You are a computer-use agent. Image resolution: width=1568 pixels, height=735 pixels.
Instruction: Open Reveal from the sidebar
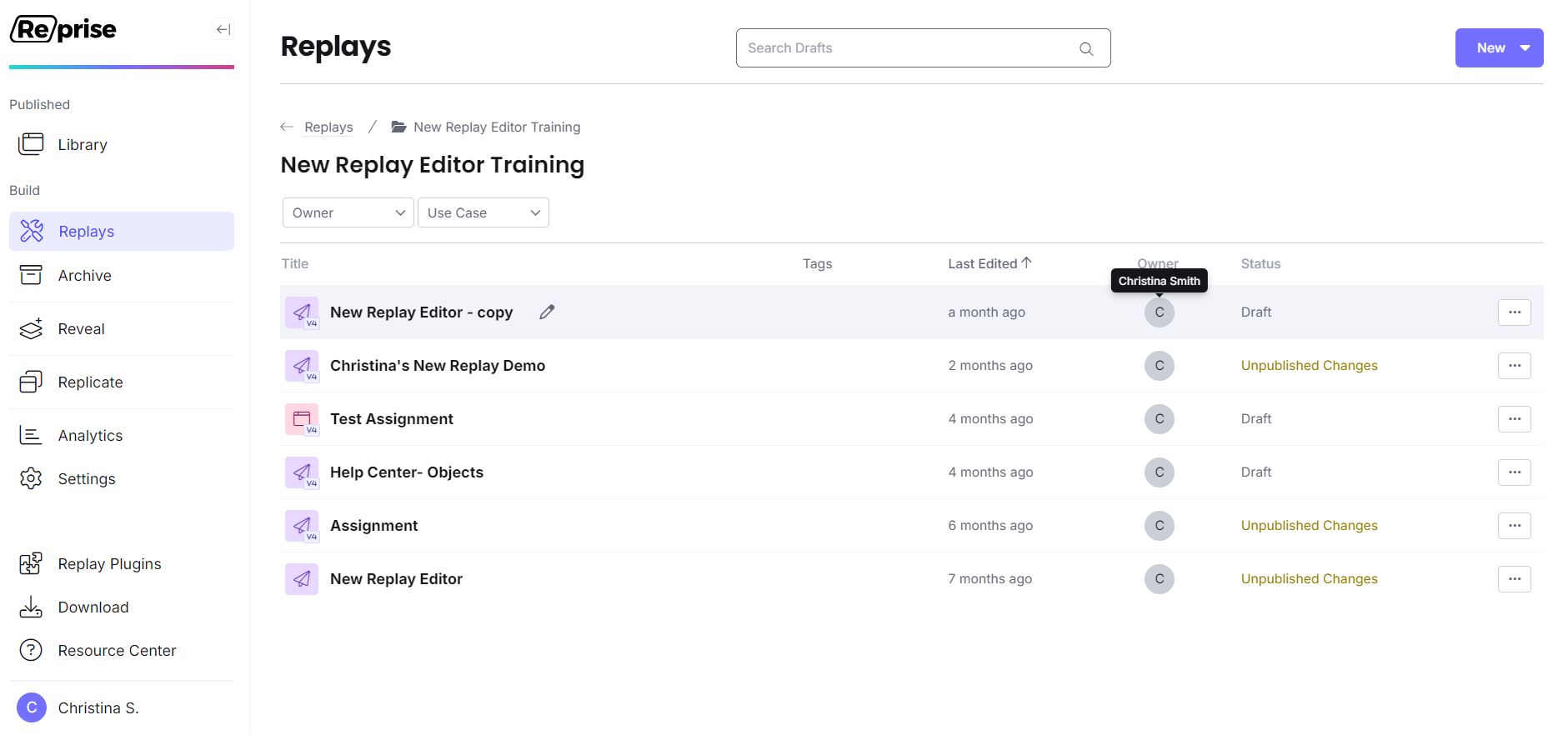point(122,328)
